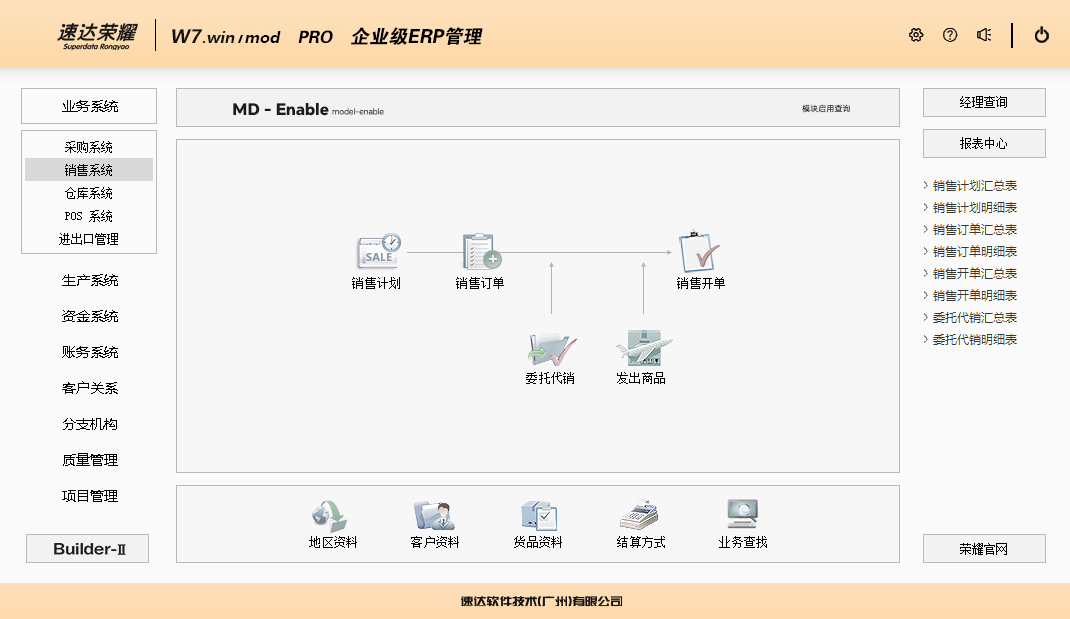Open the 业务查找 business search icon
The width and height of the screenshot is (1070, 619).
tap(742, 516)
